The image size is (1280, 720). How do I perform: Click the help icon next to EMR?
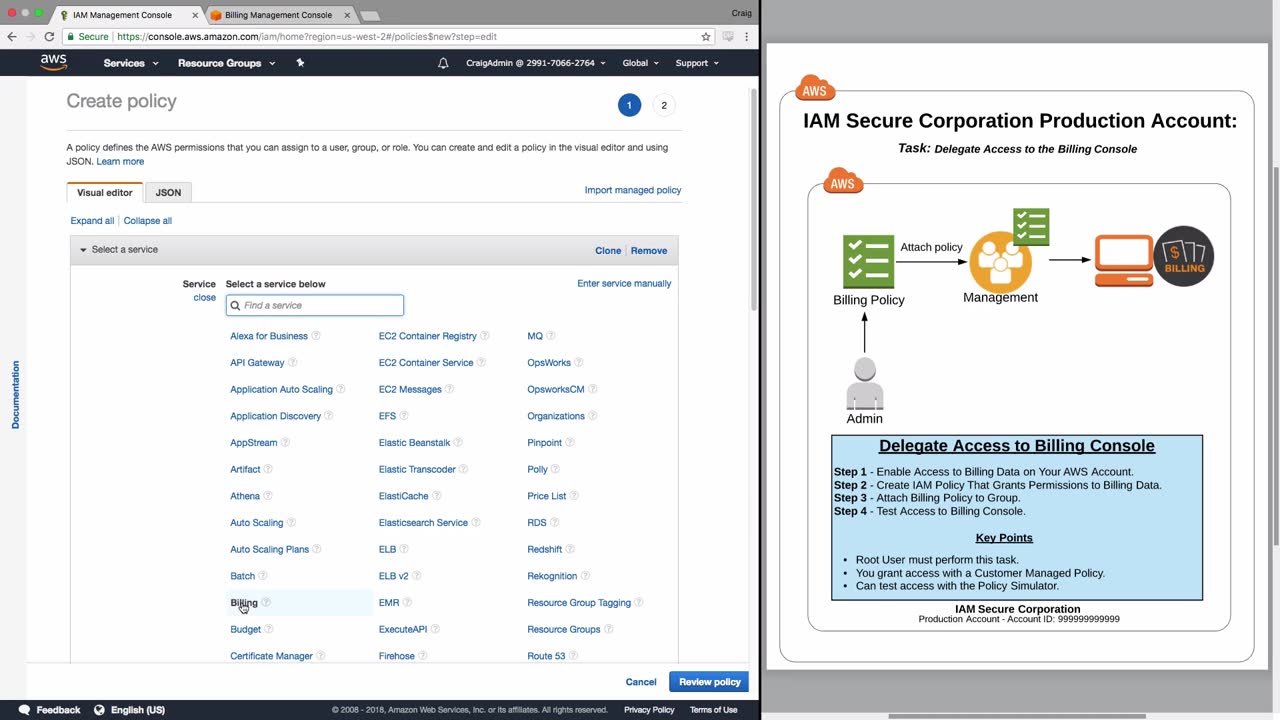pos(408,602)
